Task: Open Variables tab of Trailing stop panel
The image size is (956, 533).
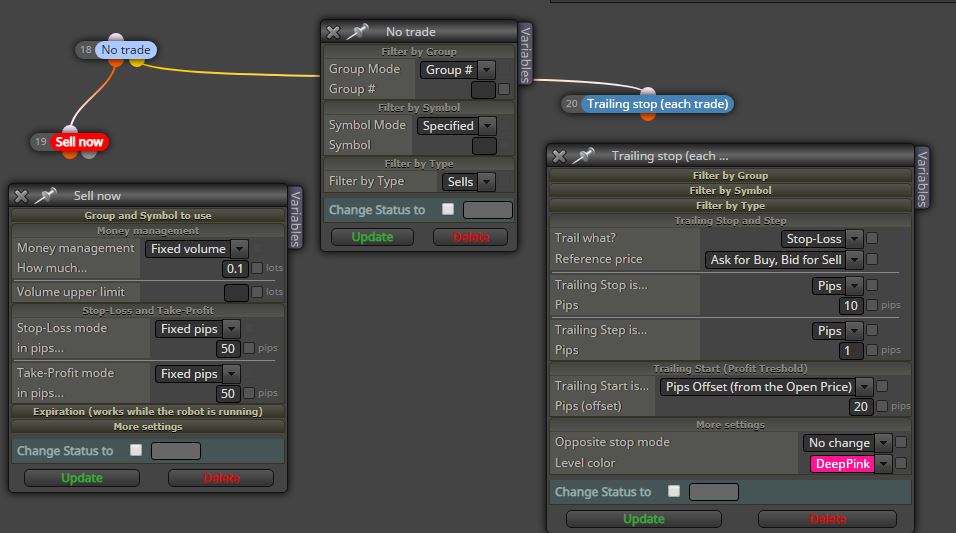Action: tap(922, 177)
